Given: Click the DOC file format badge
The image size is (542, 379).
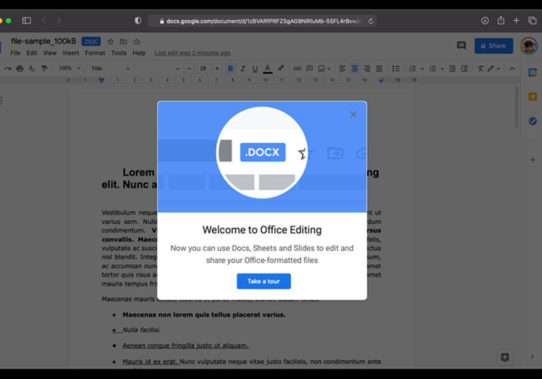Looking at the screenshot, I should pos(91,42).
